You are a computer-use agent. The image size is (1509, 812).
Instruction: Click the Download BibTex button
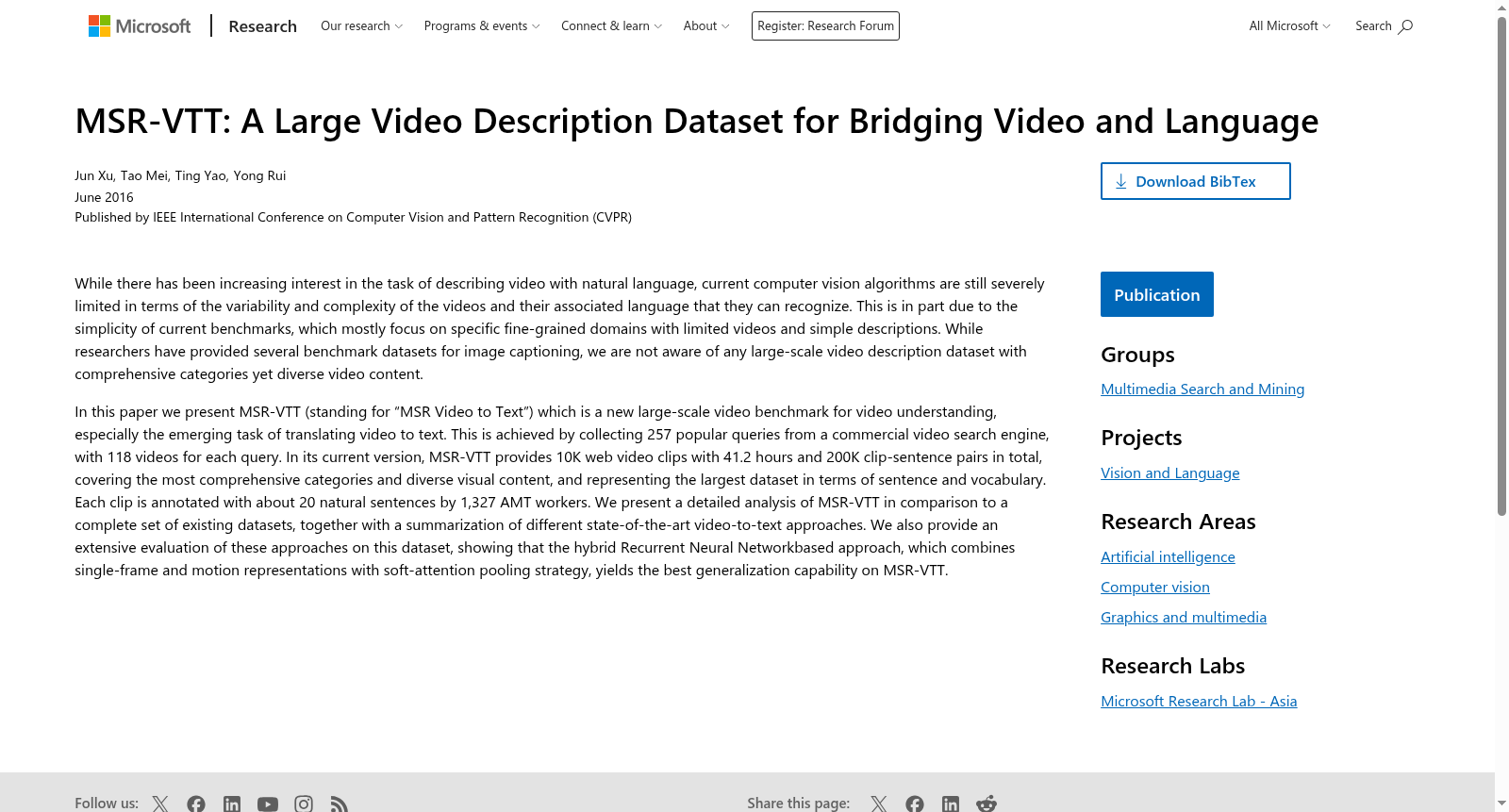tap(1196, 181)
